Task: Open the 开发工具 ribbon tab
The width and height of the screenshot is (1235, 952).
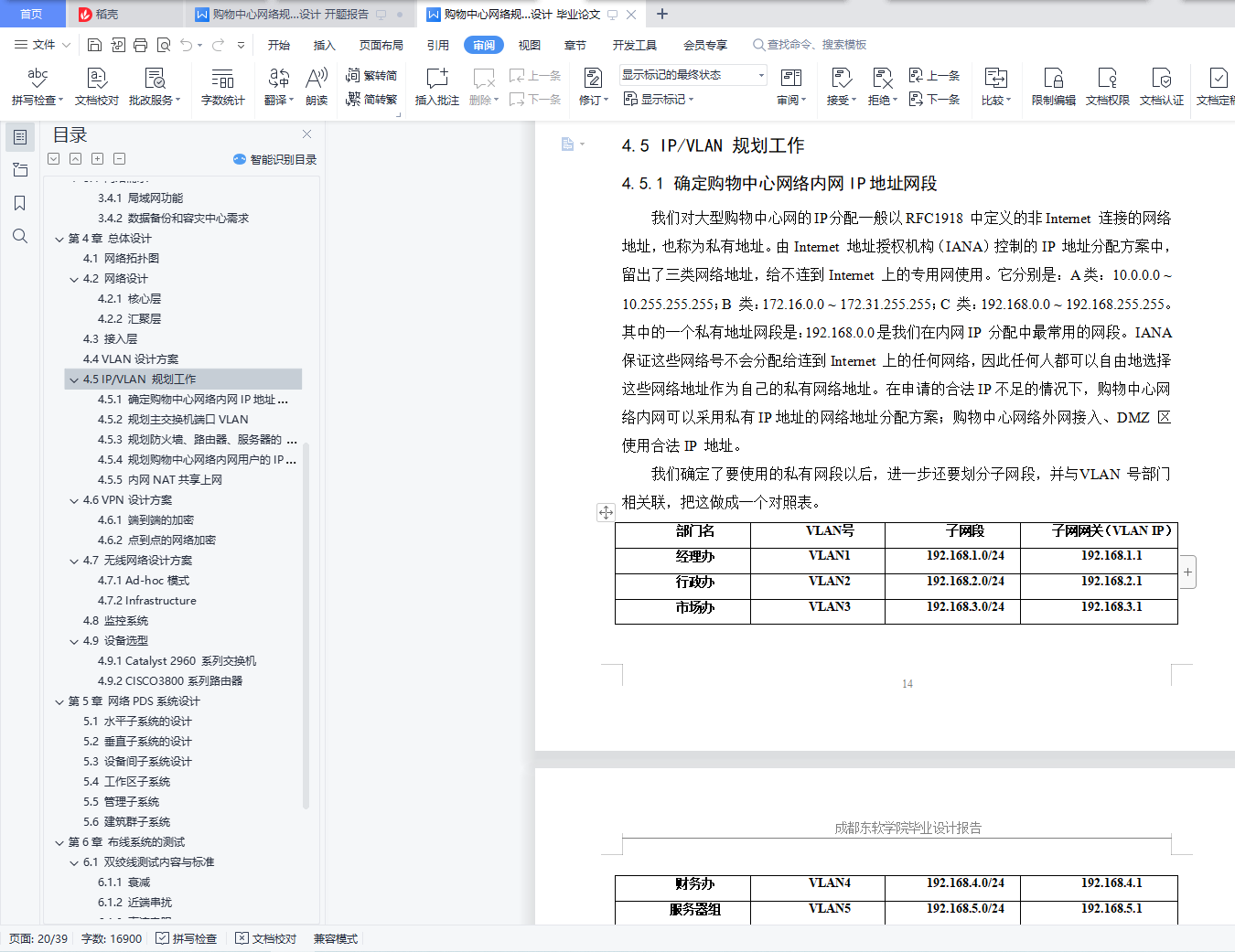Action: (x=635, y=45)
